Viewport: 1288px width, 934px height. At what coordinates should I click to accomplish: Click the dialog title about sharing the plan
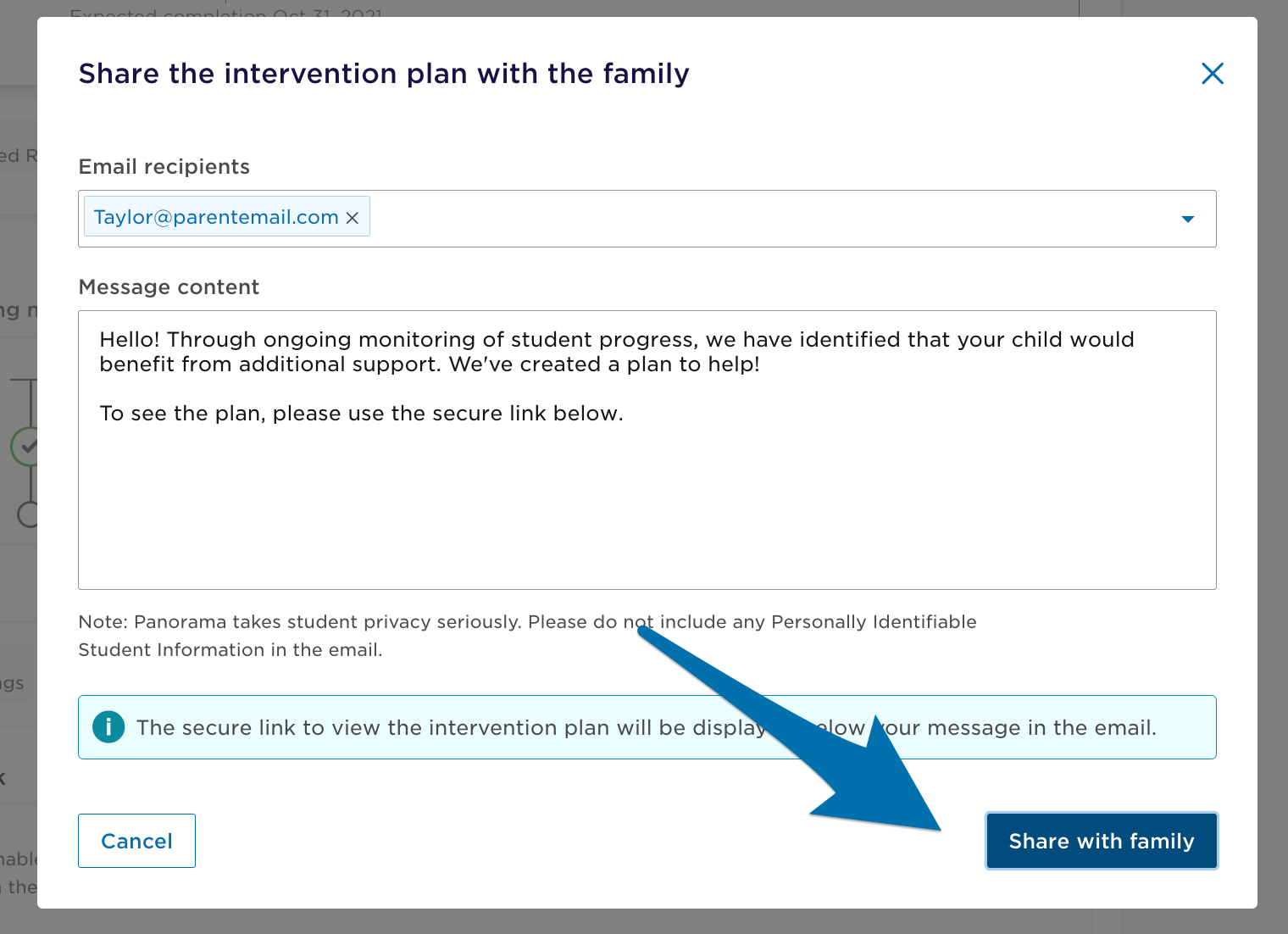coord(384,74)
